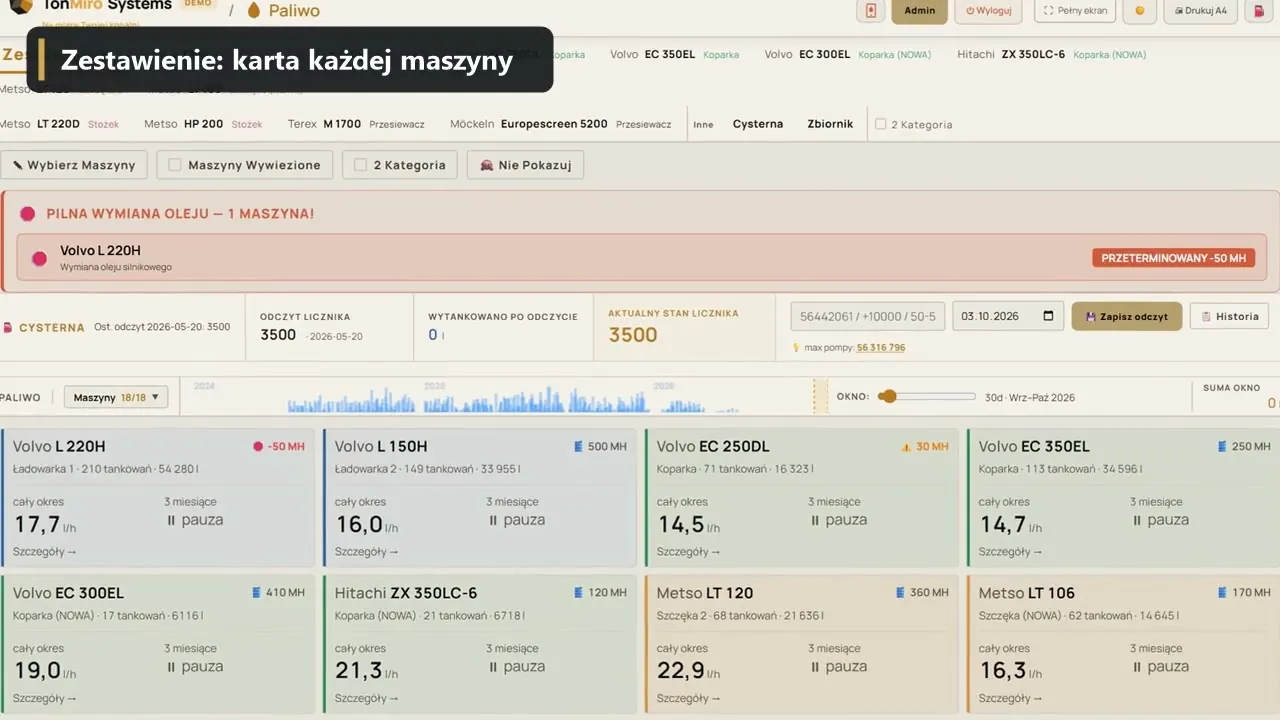
Task: Click the oil icon on Volvo L 150H card
Action: tap(578, 446)
